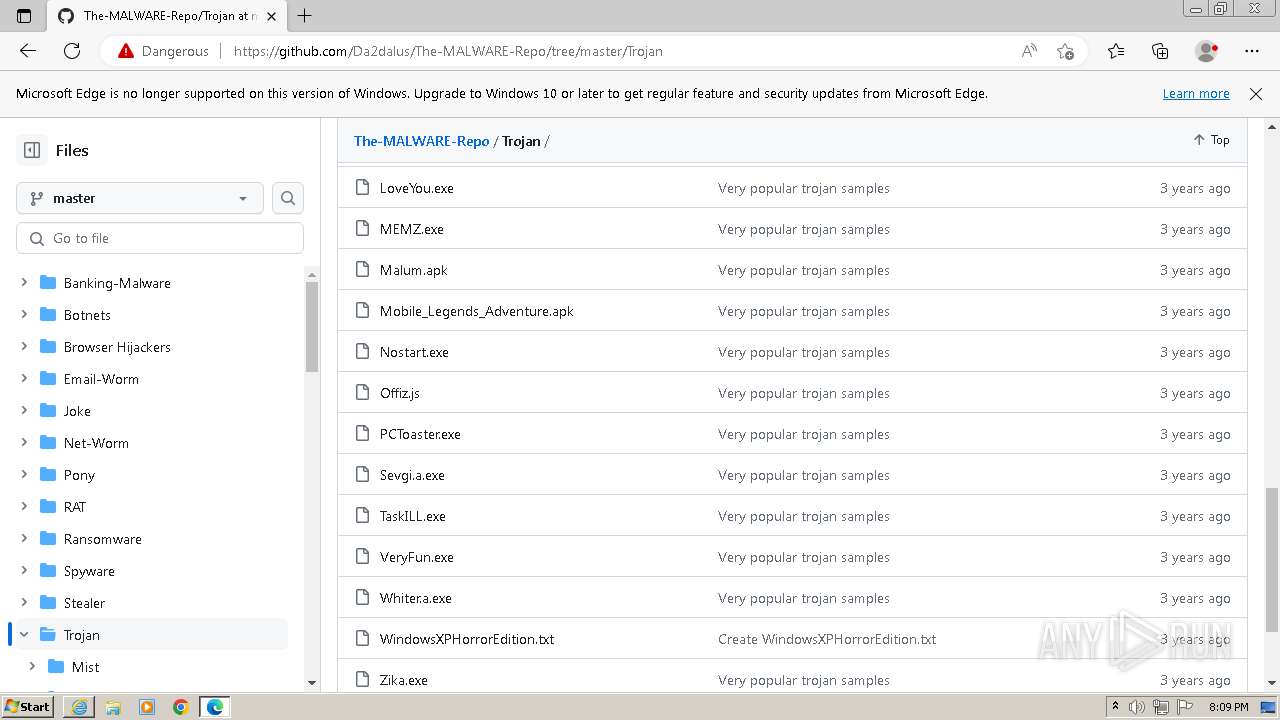Open LoveYou.exe file
1280x720 pixels.
416,188
